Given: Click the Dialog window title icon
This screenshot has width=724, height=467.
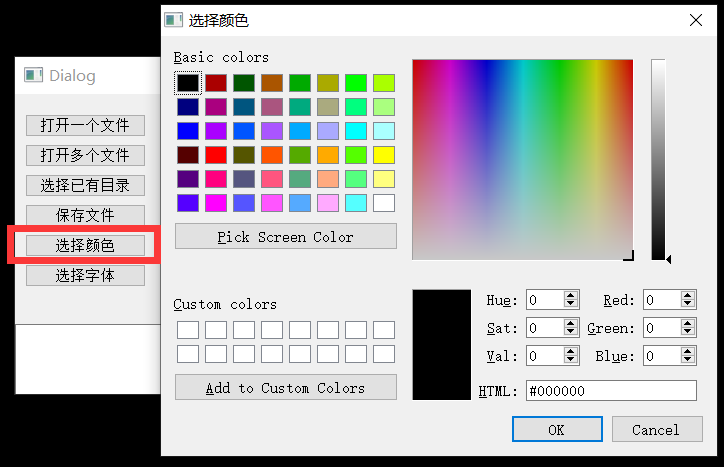Looking at the screenshot, I should coord(33,74).
